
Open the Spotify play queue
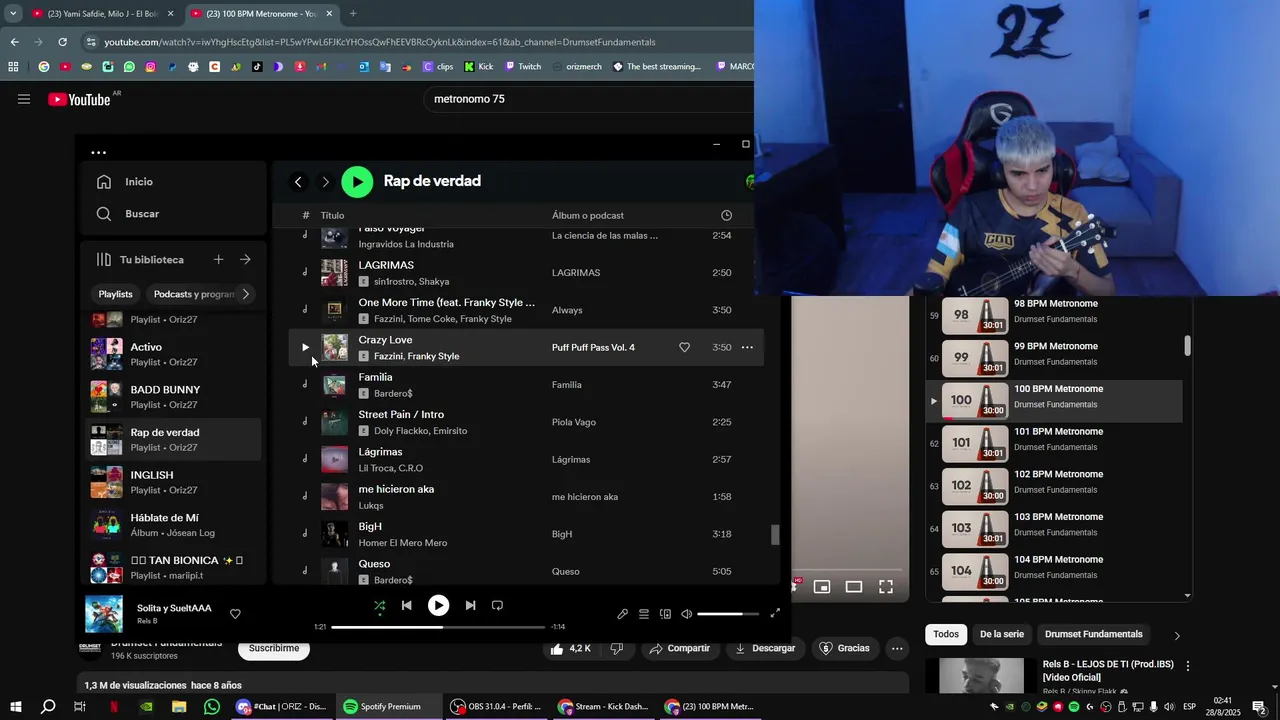(x=644, y=614)
